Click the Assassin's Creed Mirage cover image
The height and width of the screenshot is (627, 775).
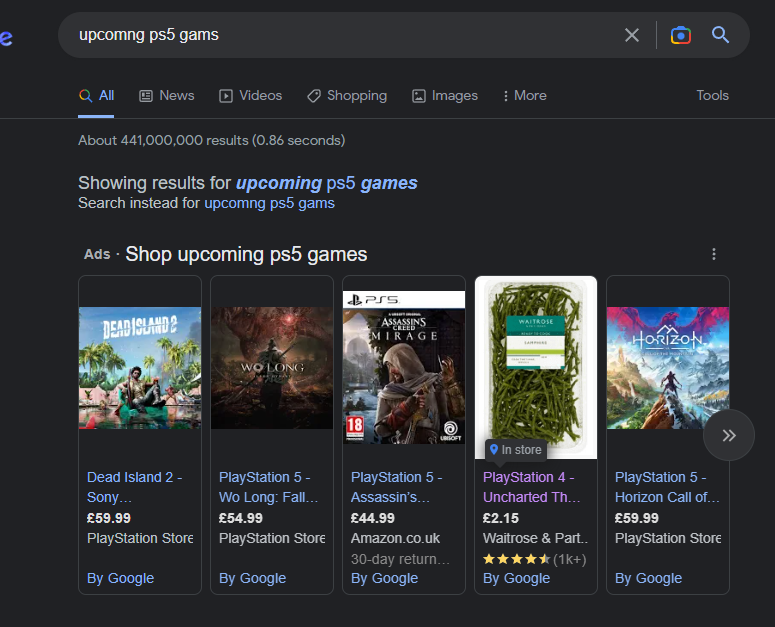(x=404, y=367)
